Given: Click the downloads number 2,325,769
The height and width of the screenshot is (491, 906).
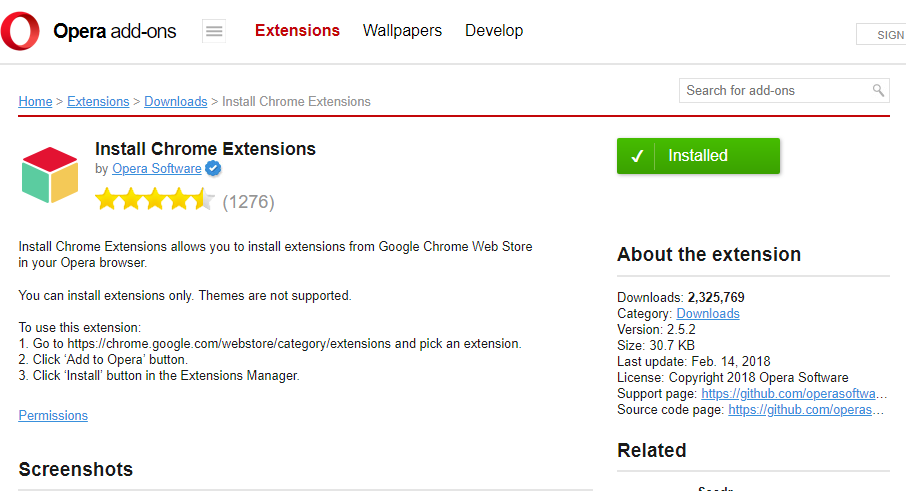Looking at the screenshot, I should pyautogui.click(x=716, y=297).
